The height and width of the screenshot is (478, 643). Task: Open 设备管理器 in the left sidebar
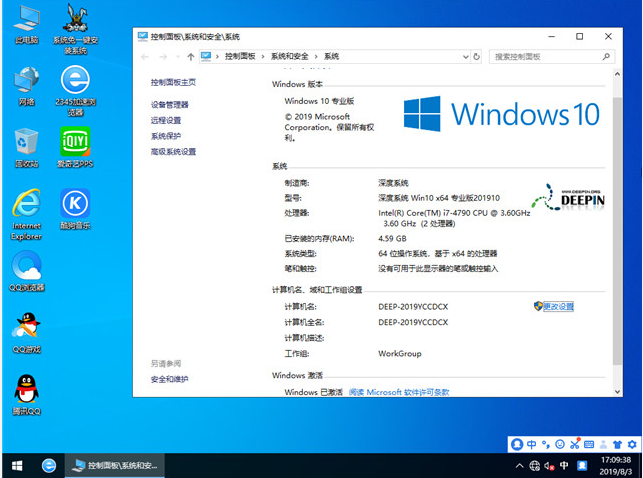tap(170, 104)
